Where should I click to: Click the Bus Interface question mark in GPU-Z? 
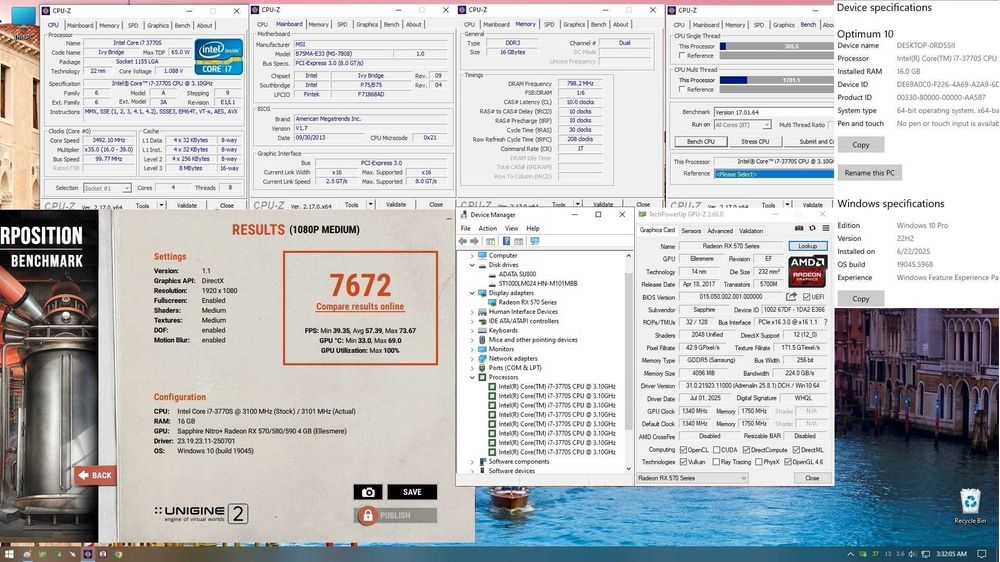[x=825, y=322]
